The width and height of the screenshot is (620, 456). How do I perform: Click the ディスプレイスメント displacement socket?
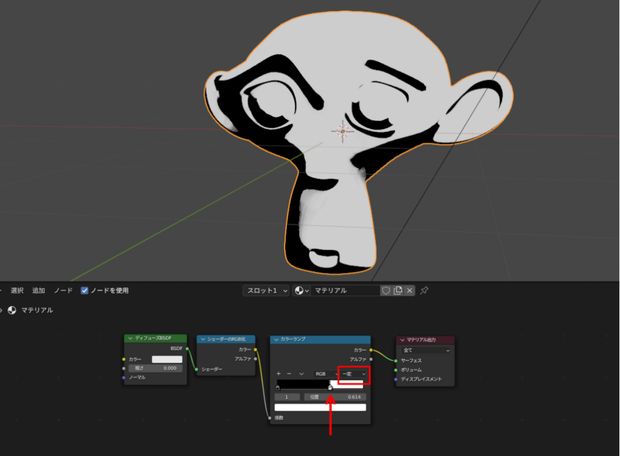[396, 379]
